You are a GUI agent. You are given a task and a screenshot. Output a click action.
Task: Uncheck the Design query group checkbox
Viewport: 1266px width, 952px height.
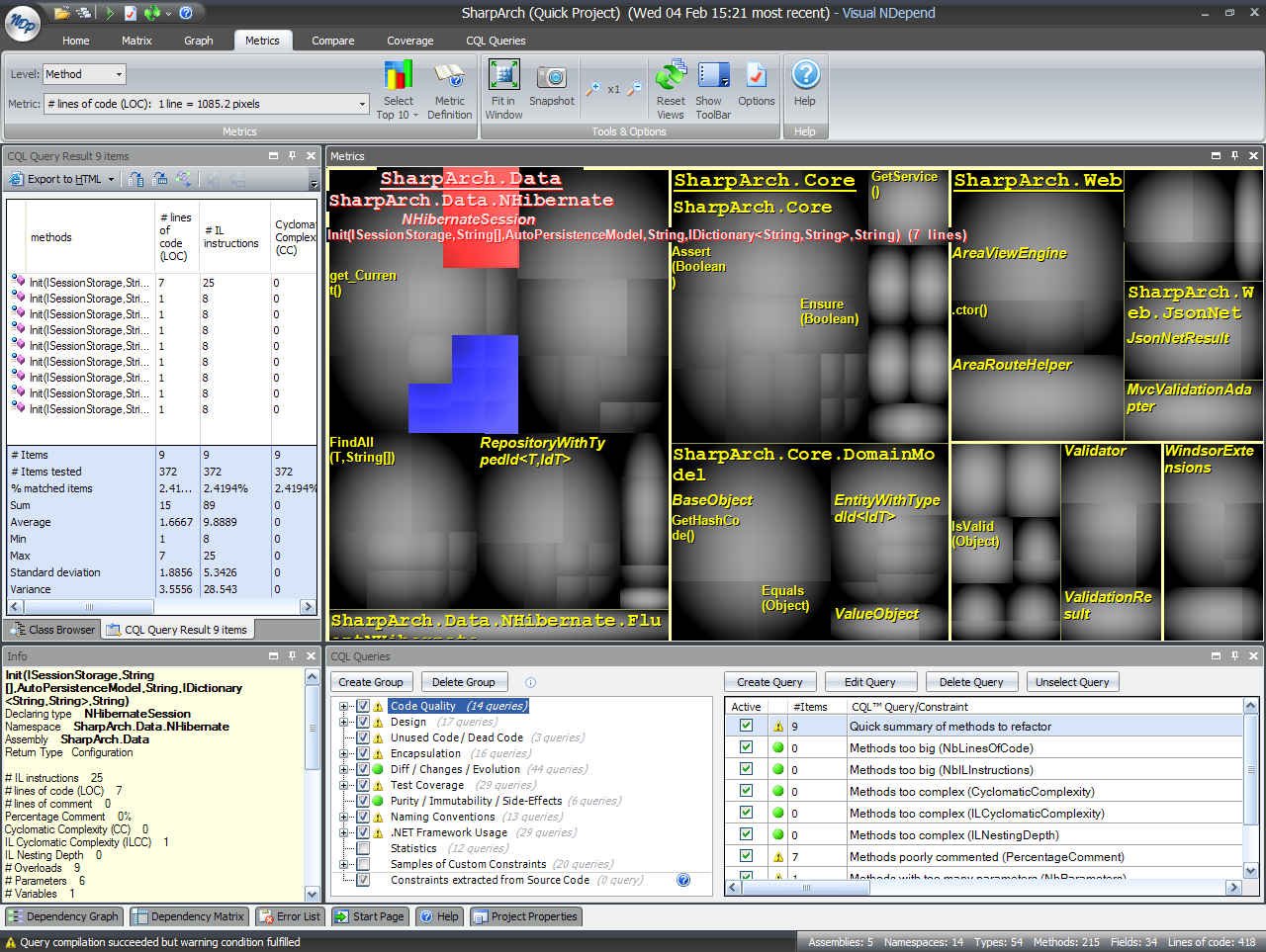pos(363,722)
